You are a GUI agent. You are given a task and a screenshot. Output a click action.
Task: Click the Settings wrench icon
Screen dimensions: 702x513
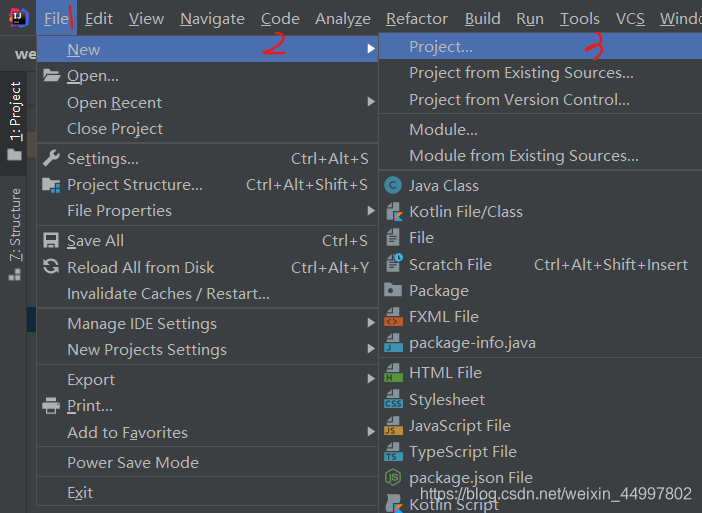[x=51, y=158]
